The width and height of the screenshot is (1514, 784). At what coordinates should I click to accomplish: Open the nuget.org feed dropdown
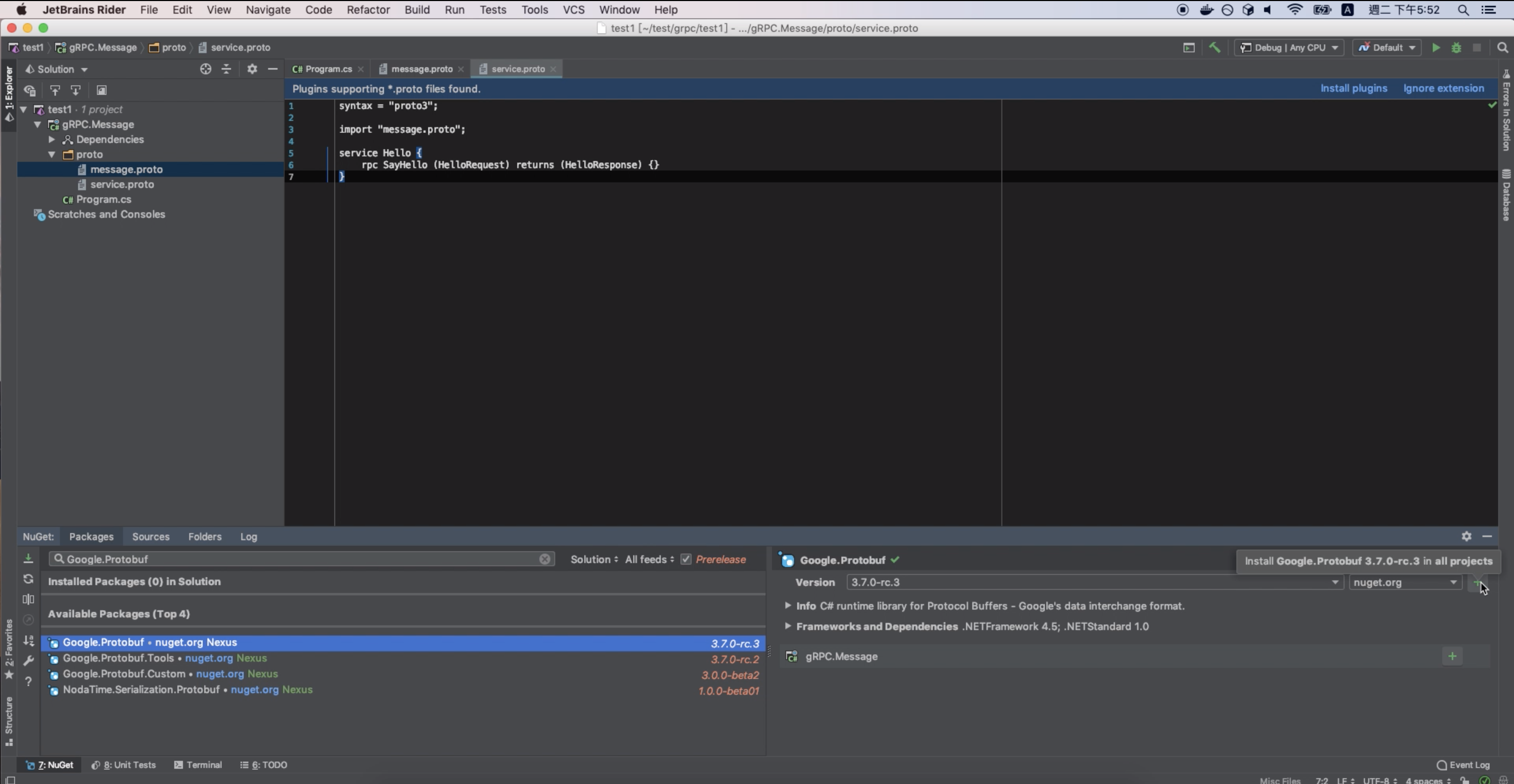[1405, 582]
